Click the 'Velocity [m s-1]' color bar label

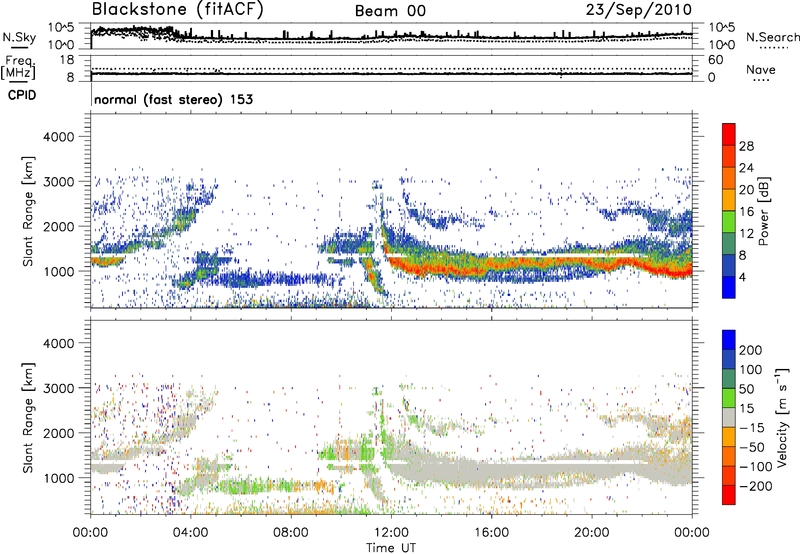pyautogui.click(x=783, y=417)
